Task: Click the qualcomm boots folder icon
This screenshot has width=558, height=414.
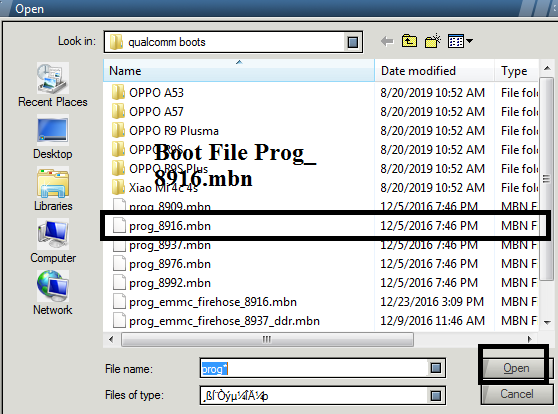Action: [116, 42]
